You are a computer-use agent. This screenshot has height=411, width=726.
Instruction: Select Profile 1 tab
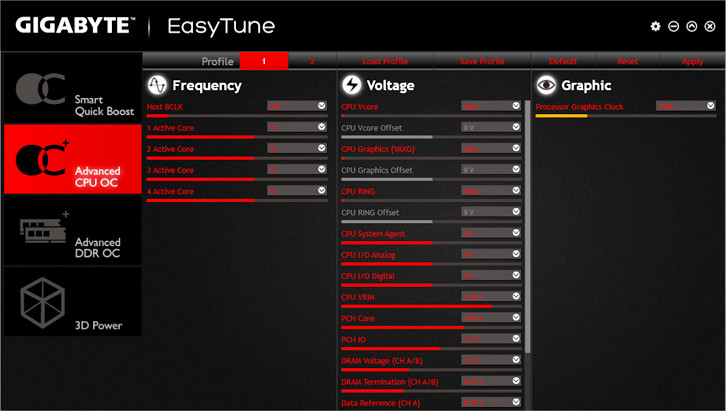click(x=264, y=61)
